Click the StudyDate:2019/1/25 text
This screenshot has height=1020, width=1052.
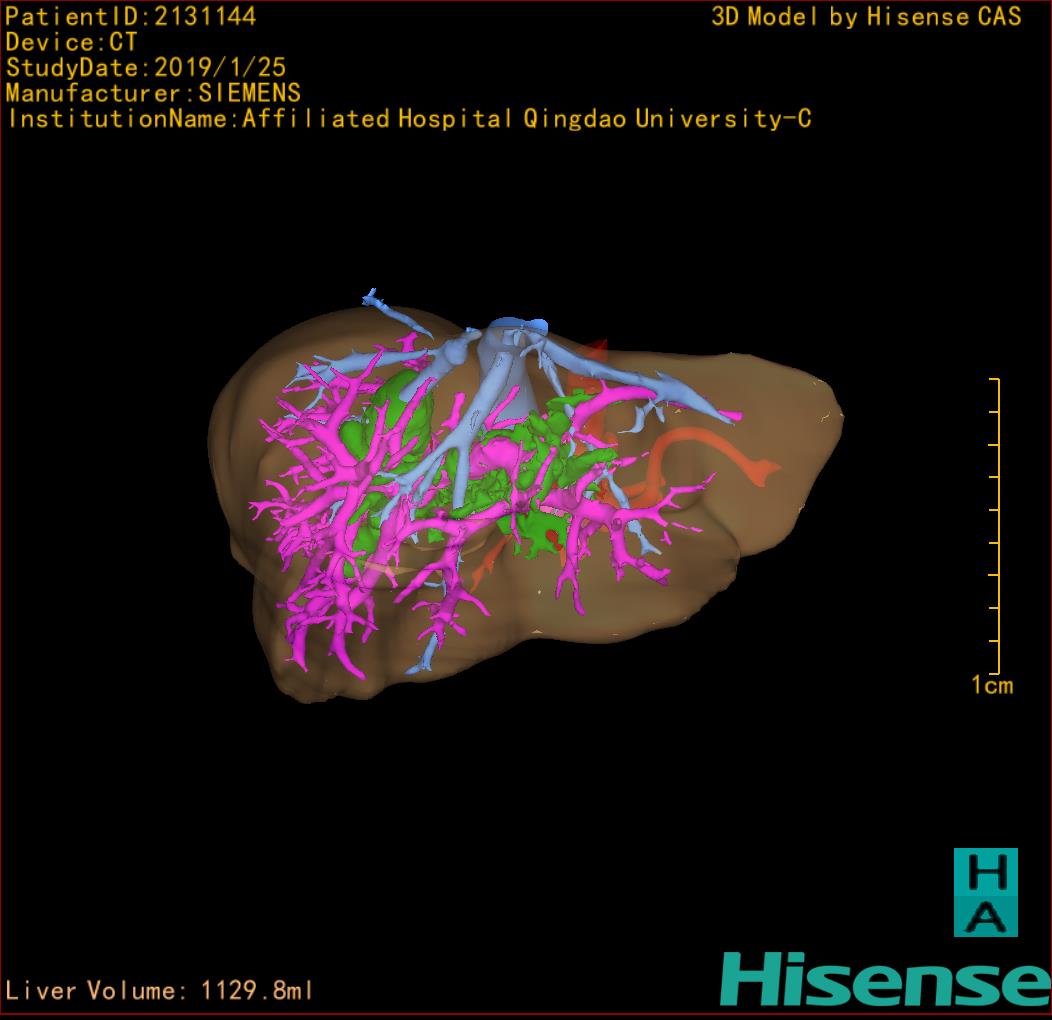146,67
